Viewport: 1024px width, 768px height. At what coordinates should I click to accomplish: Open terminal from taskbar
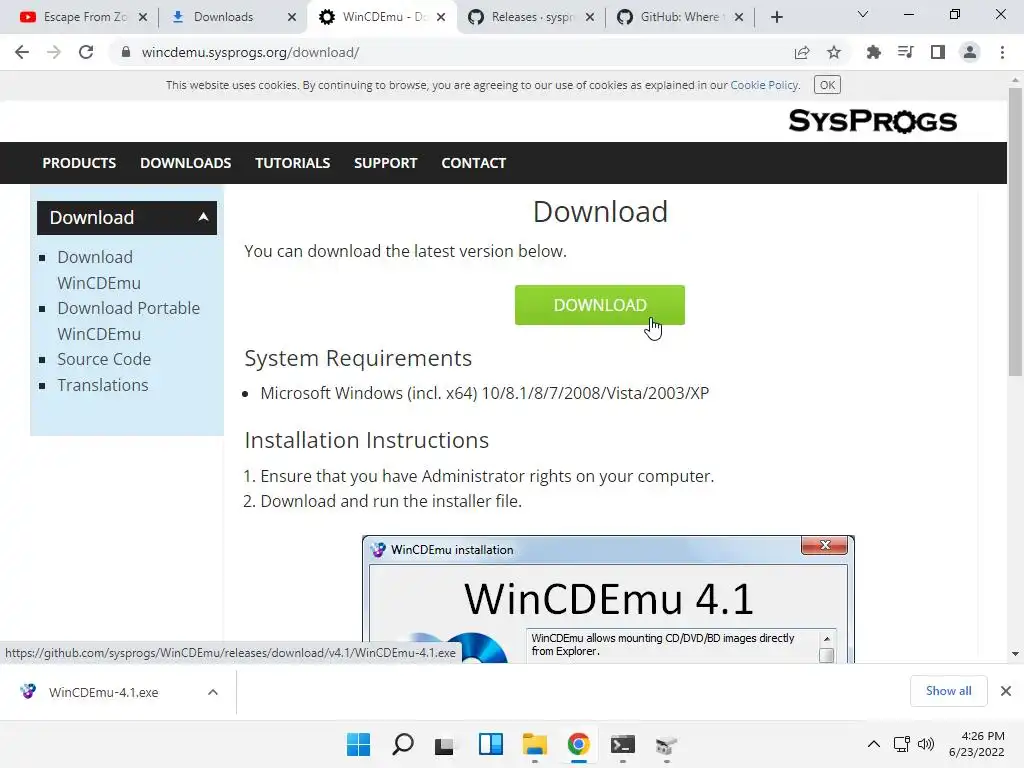click(622, 744)
